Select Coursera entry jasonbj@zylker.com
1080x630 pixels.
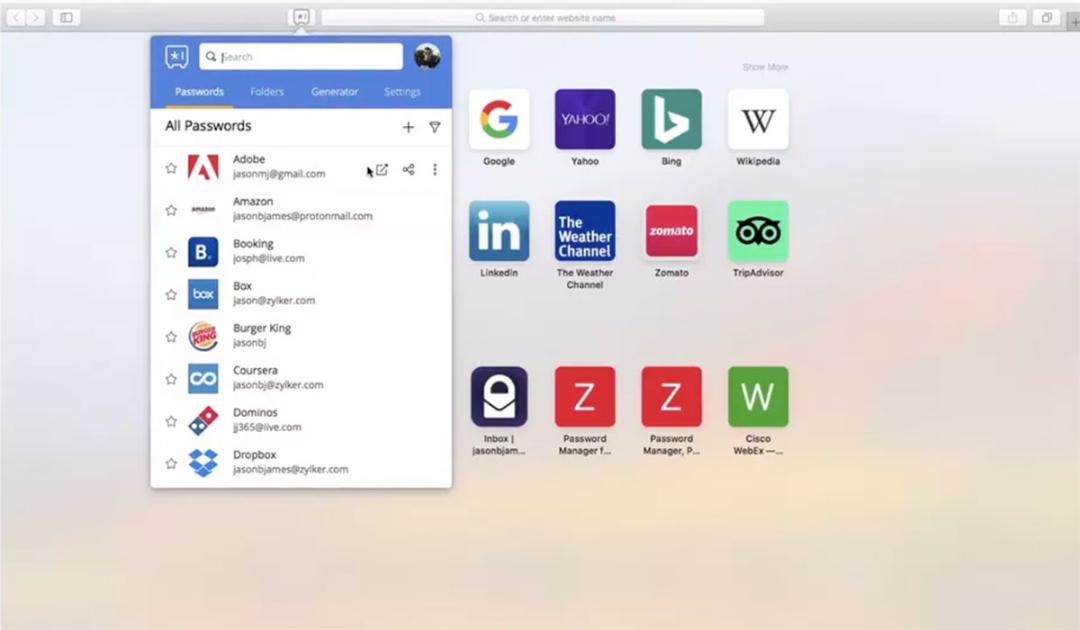click(x=301, y=378)
